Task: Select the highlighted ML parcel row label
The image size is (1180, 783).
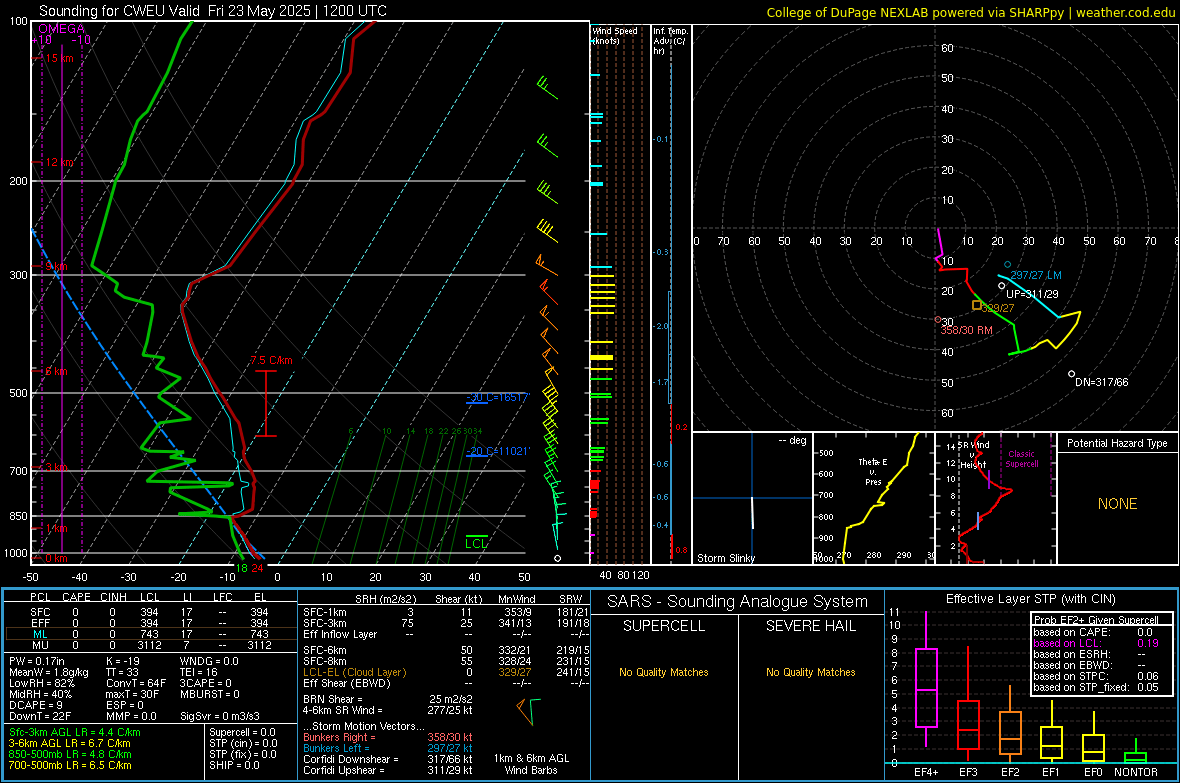Action: pos(41,634)
